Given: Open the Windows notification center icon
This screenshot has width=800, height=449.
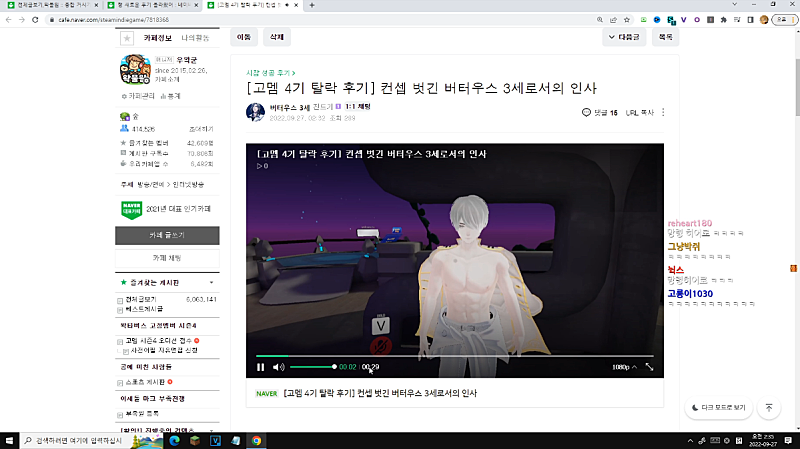Looking at the screenshot, I should (x=788, y=440).
